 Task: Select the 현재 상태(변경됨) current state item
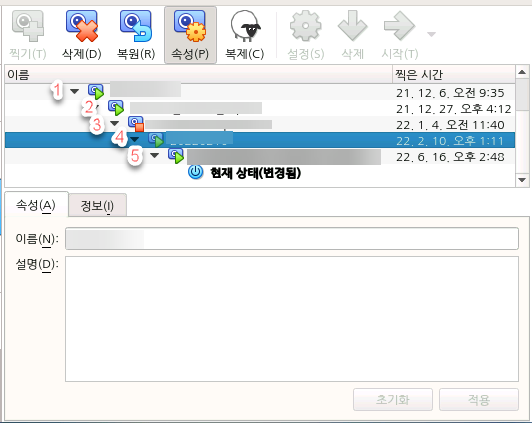[x=255, y=173]
